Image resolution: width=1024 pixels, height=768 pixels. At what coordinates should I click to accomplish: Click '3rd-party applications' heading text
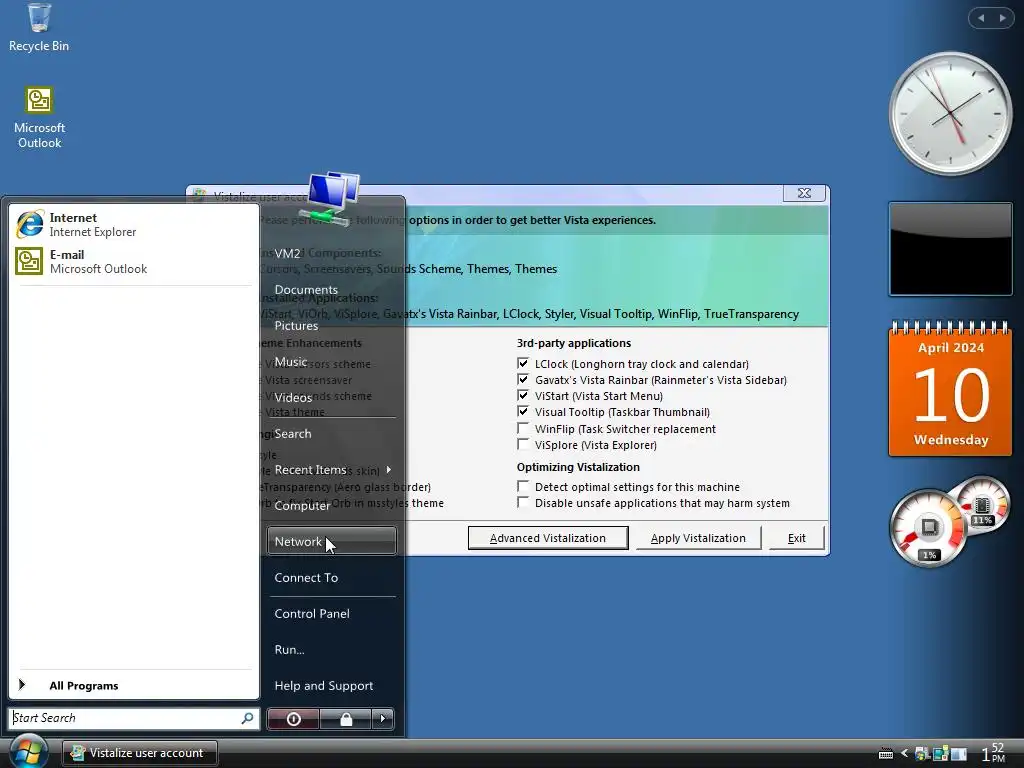[x=573, y=343]
